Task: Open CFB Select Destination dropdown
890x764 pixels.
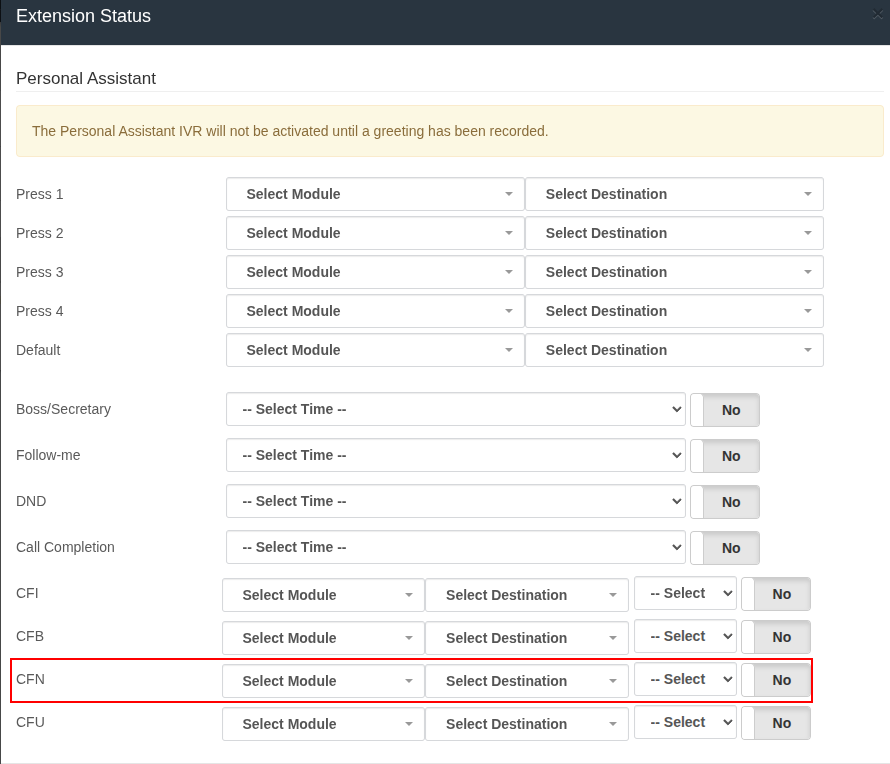Action: 526,638
